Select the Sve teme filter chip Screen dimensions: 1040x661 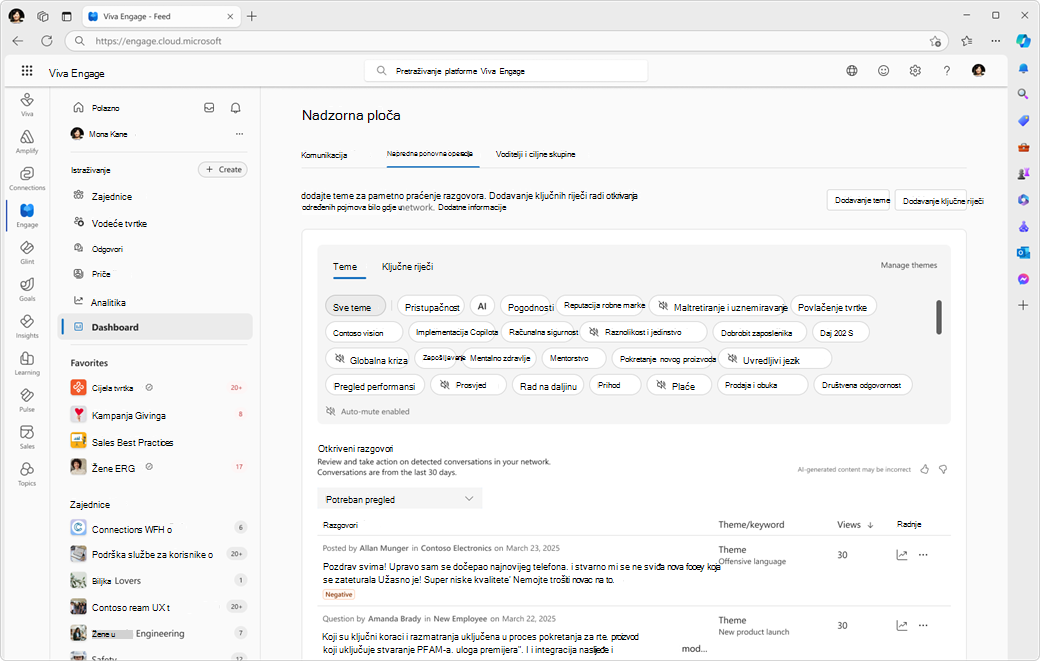356,306
